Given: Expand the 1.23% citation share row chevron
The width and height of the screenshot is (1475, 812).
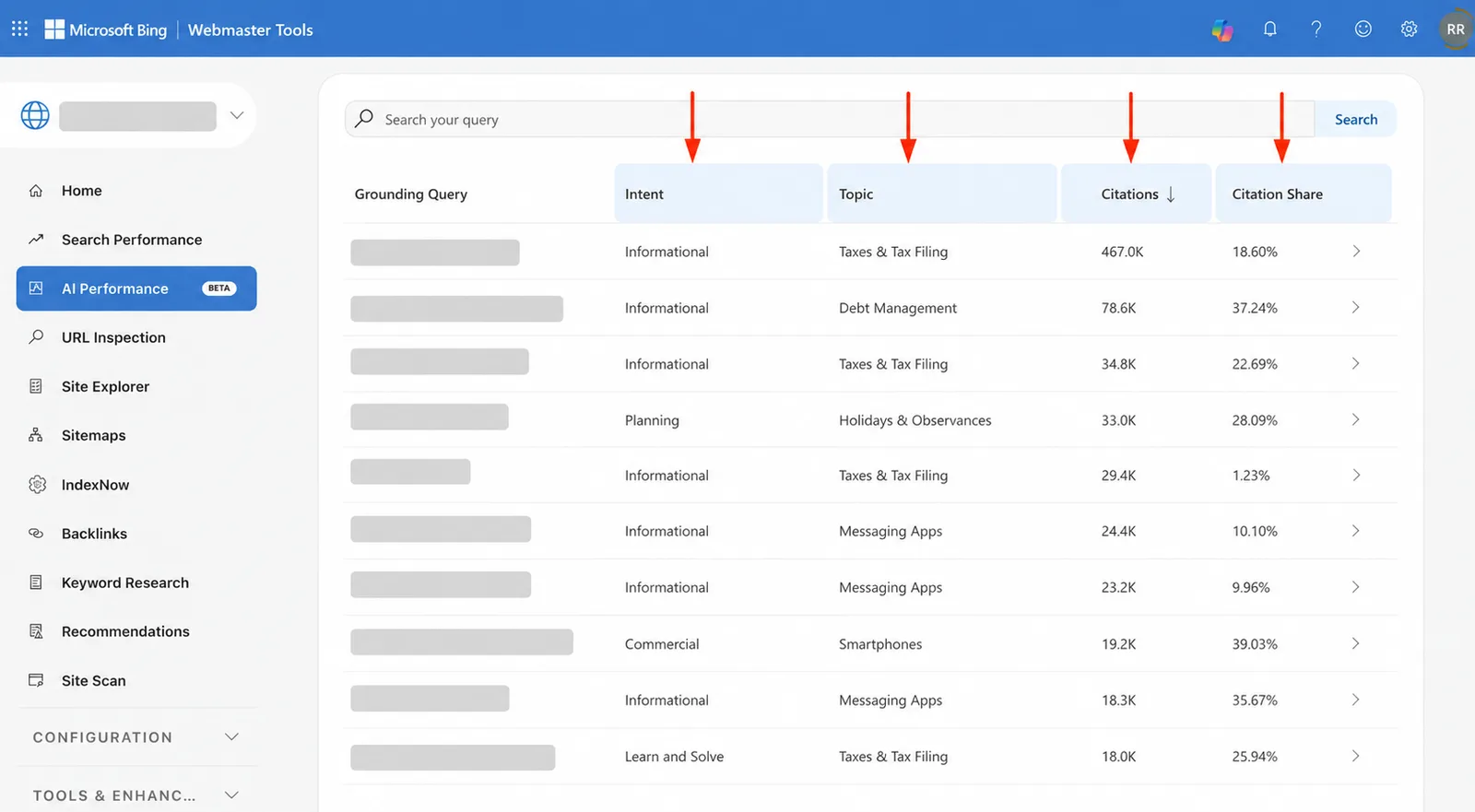Looking at the screenshot, I should pyautogui.click(x=1356, y=476).
